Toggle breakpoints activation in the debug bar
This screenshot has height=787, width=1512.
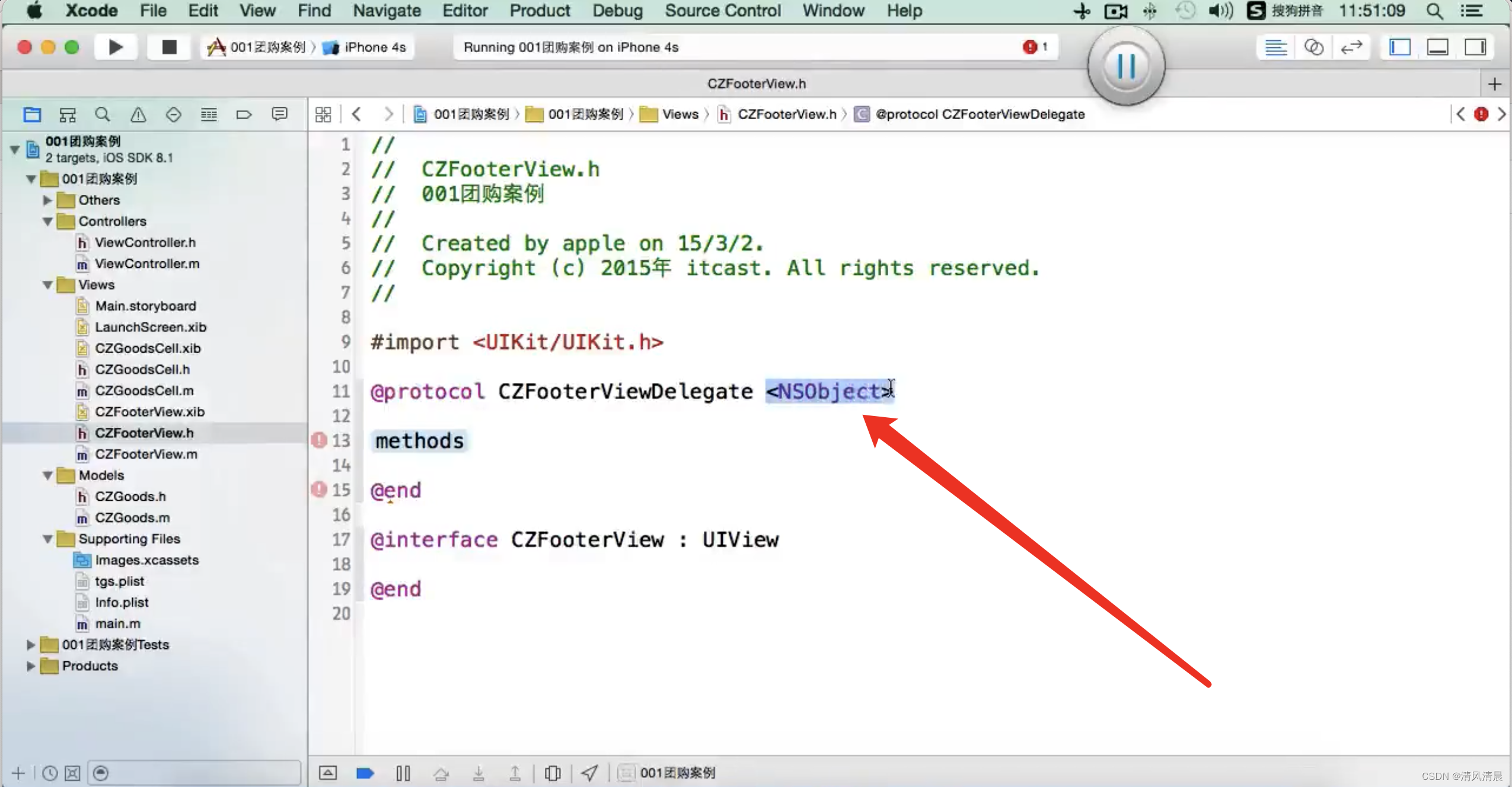(x=365, y=773)
